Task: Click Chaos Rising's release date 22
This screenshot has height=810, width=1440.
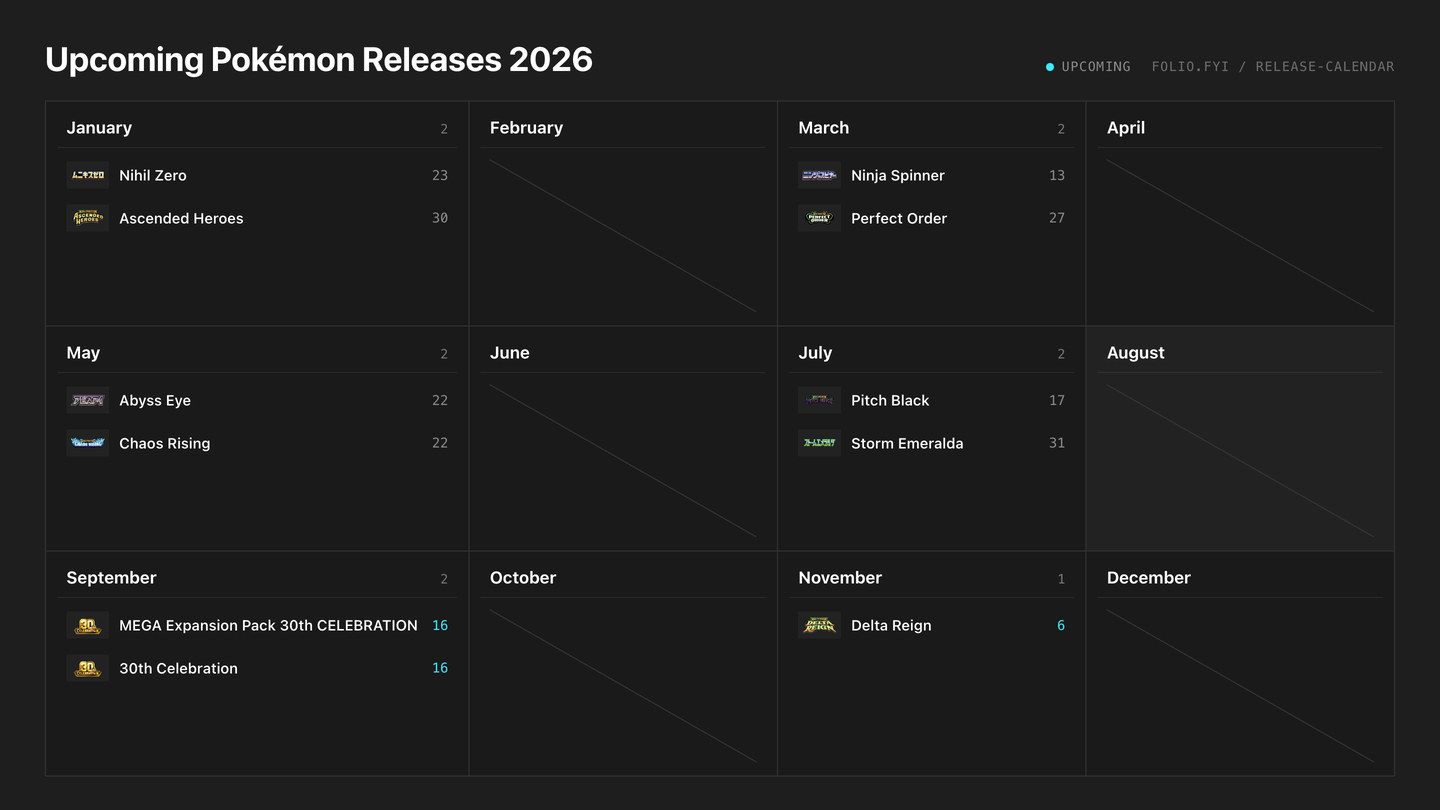Action: coord(440,443)
